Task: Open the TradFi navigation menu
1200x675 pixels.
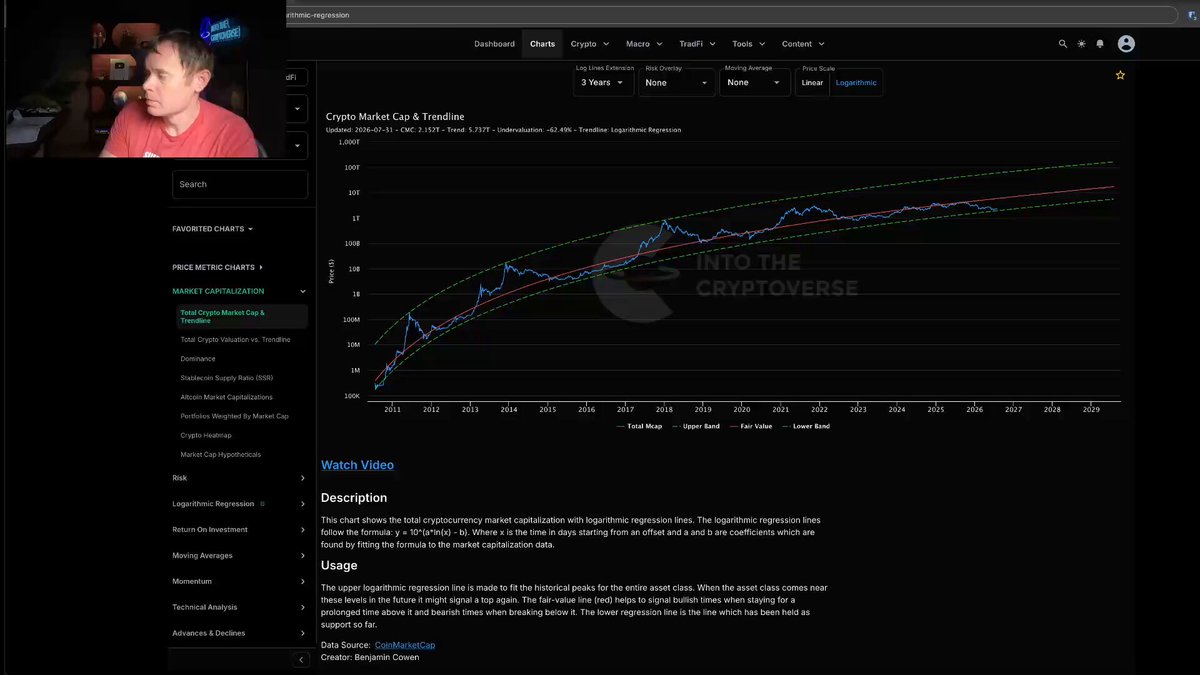Action: point(699,44)
